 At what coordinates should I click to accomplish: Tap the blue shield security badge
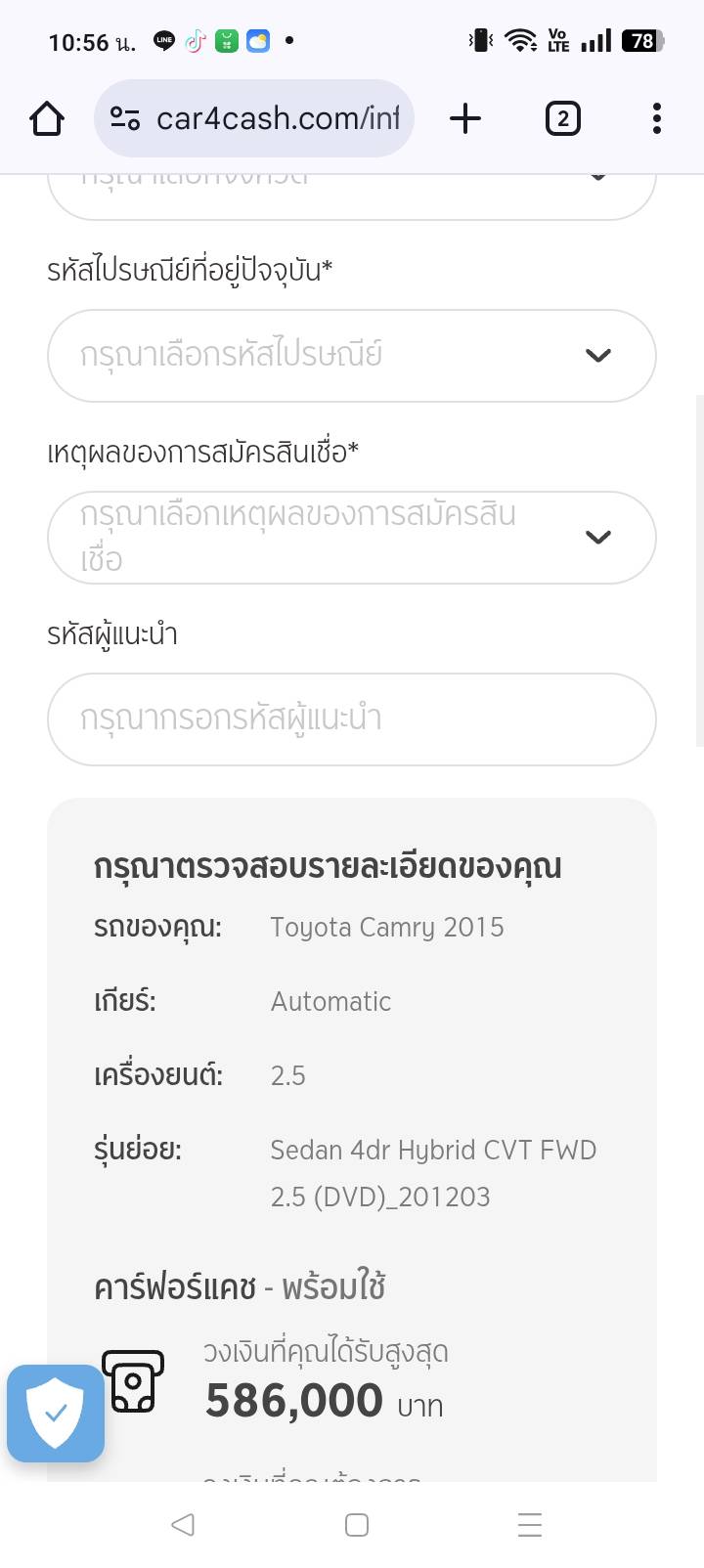[x=56, y=1414]
